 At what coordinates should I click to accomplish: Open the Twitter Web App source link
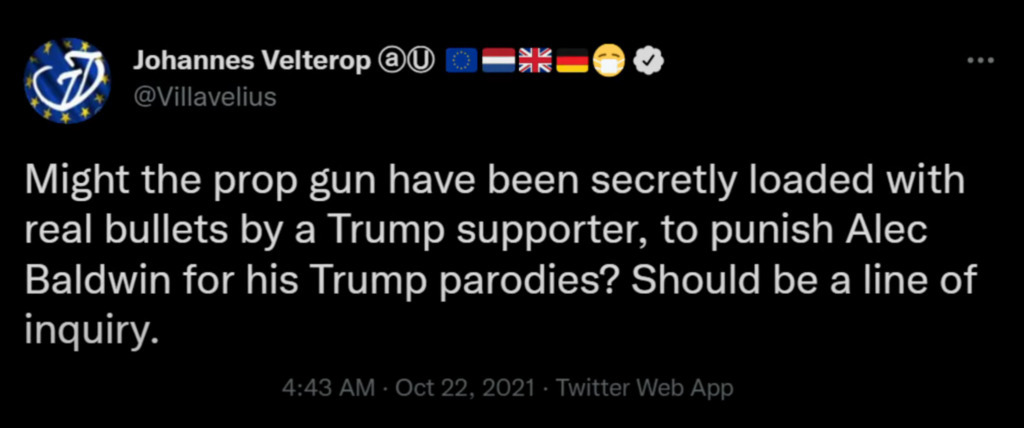coord(644,388)
